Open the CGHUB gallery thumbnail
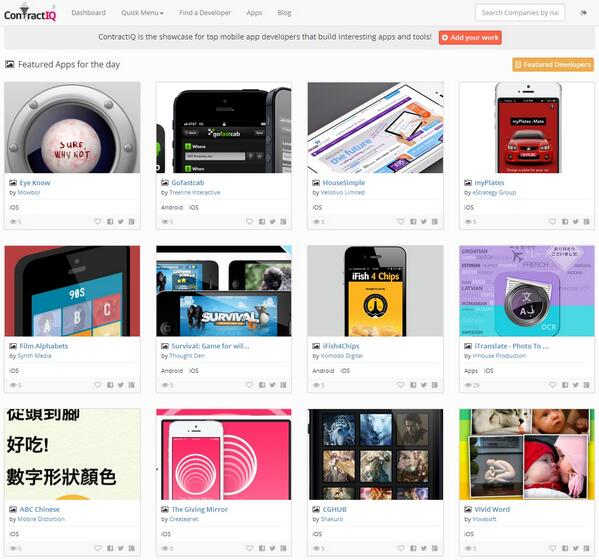Viewport: 599px width, 560px height. (x=375, y=454)
